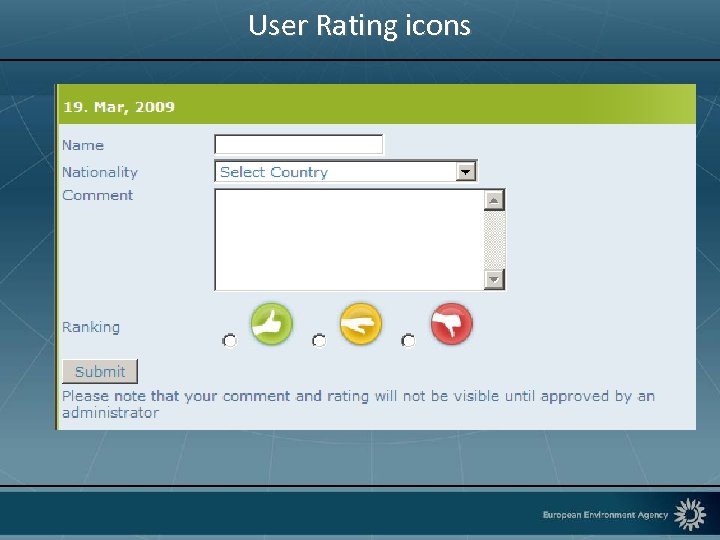Focus the Name text field
The width and height of the screenshot is (720, 540).
click(x=298, y=145)
